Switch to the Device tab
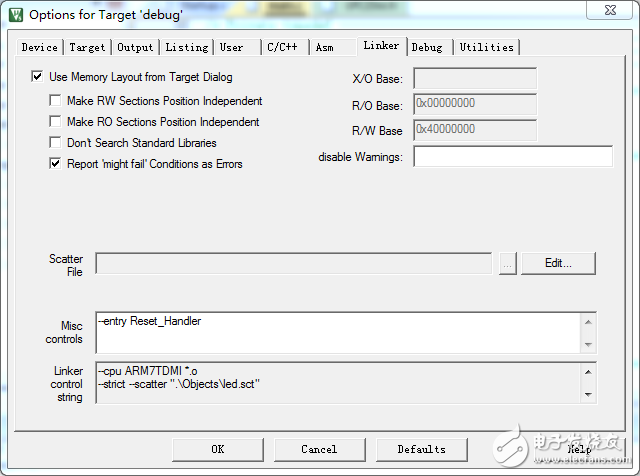 pos(40,47)
